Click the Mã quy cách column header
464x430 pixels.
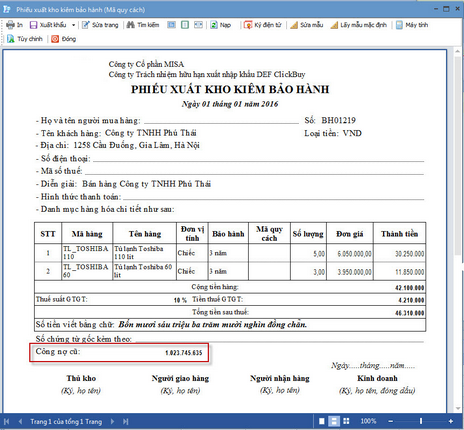(x=269, y=234)
